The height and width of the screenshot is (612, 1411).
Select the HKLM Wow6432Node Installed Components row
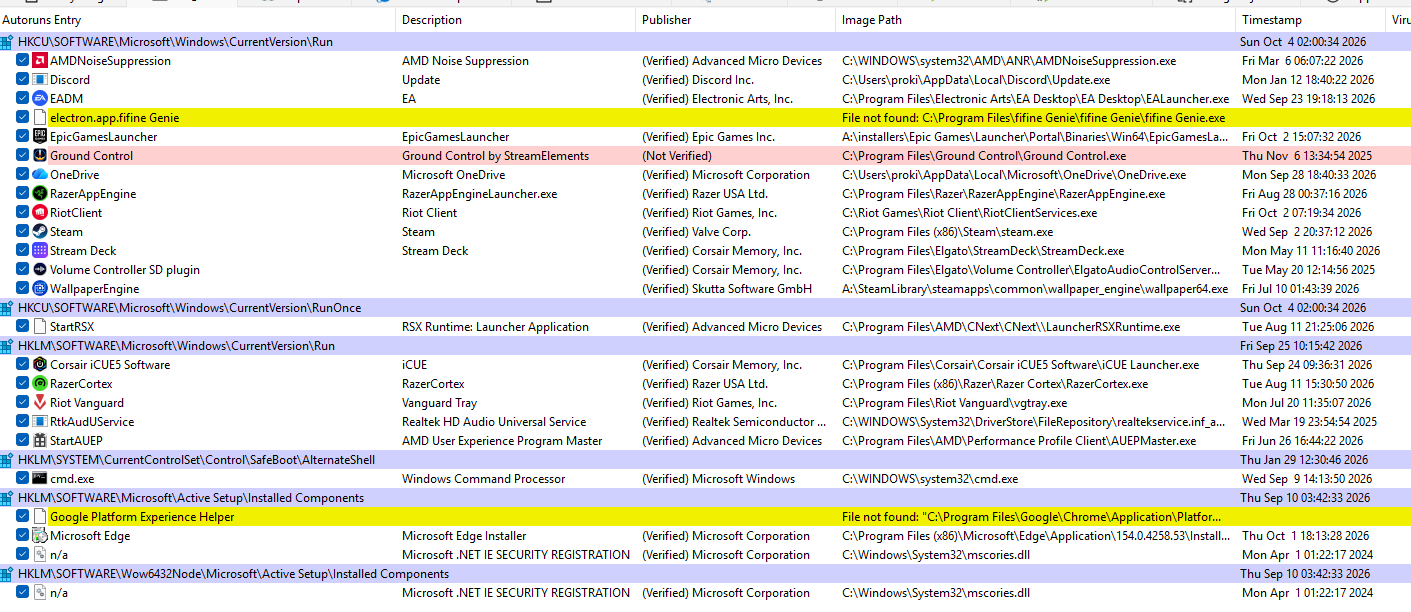tap(705, 574)
